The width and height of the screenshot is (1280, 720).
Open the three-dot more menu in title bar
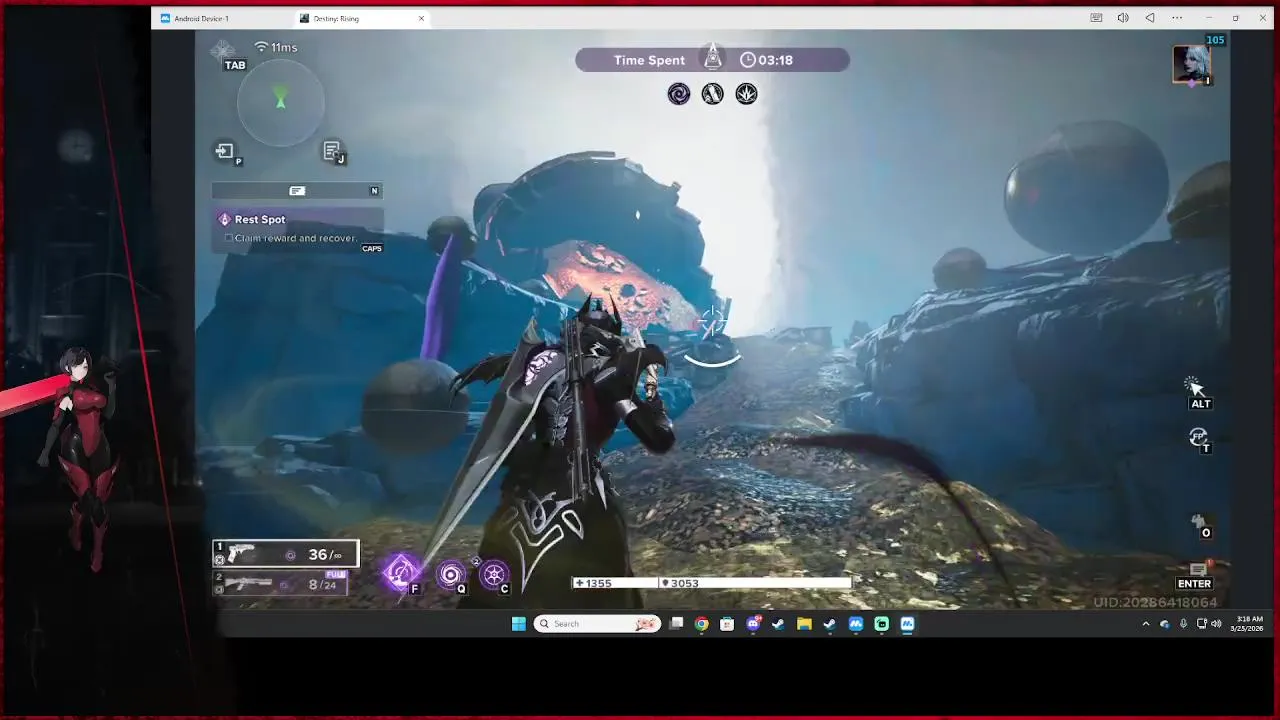coord(1177,18)
